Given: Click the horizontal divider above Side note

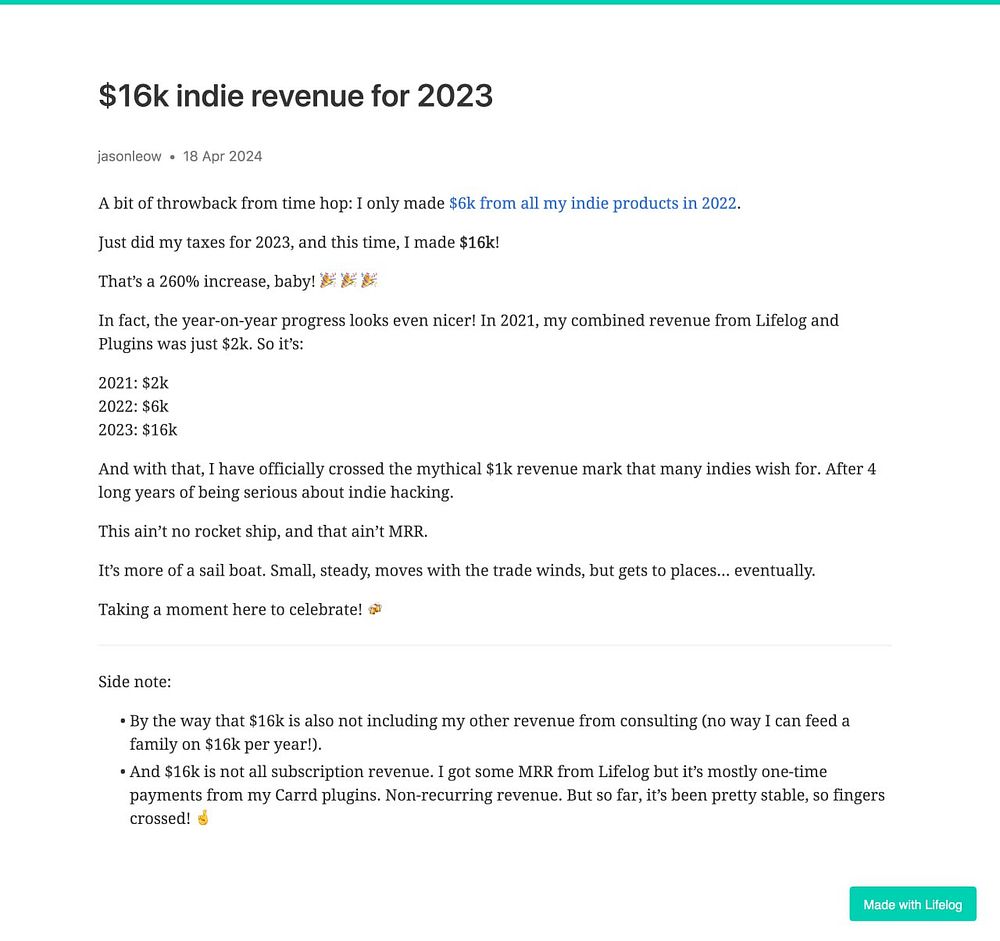Looking at the screenshot, I should 494,645.
